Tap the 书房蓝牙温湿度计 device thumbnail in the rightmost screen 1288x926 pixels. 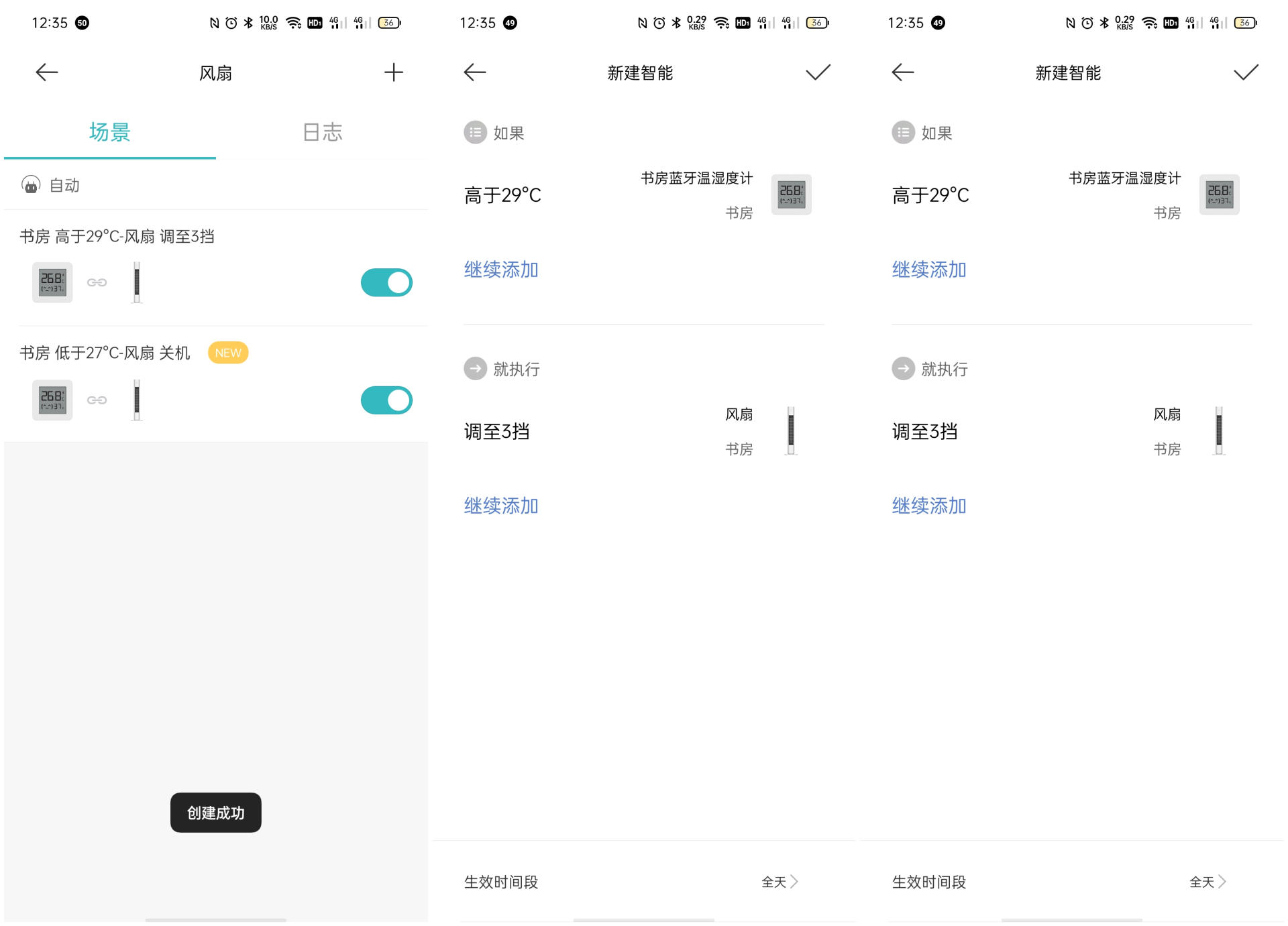1219,194
